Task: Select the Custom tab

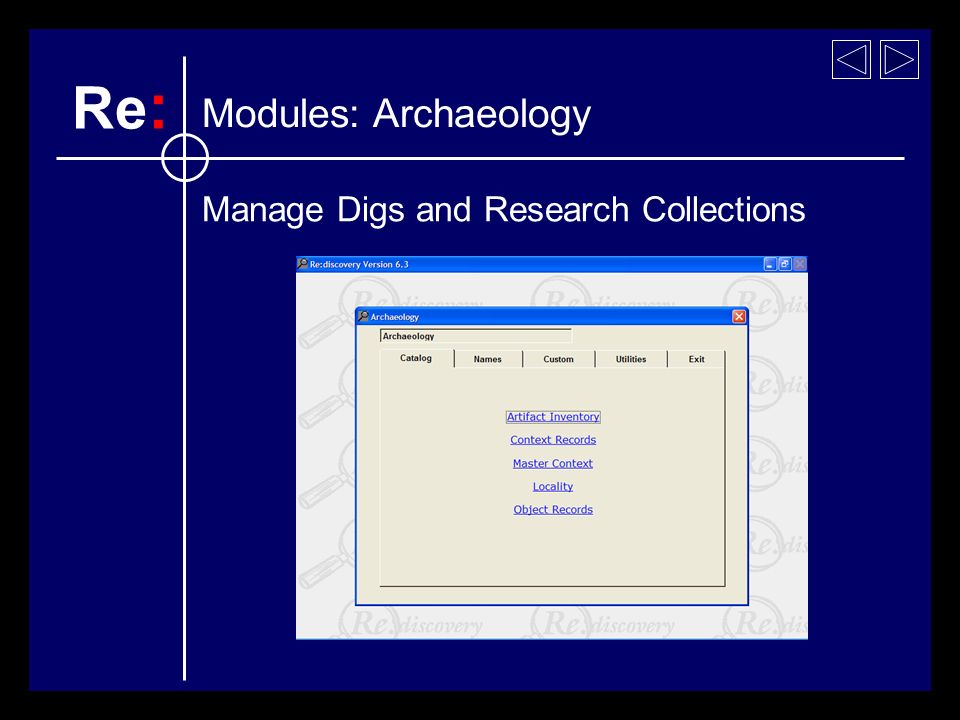Action: 558,359
